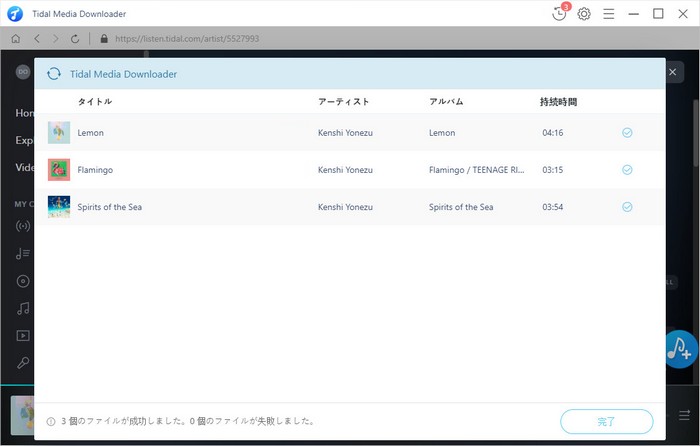700x446 pixels.
Task: Navigate forward with the right arrow
Action: pyautogui.click(x=56, y=39)
